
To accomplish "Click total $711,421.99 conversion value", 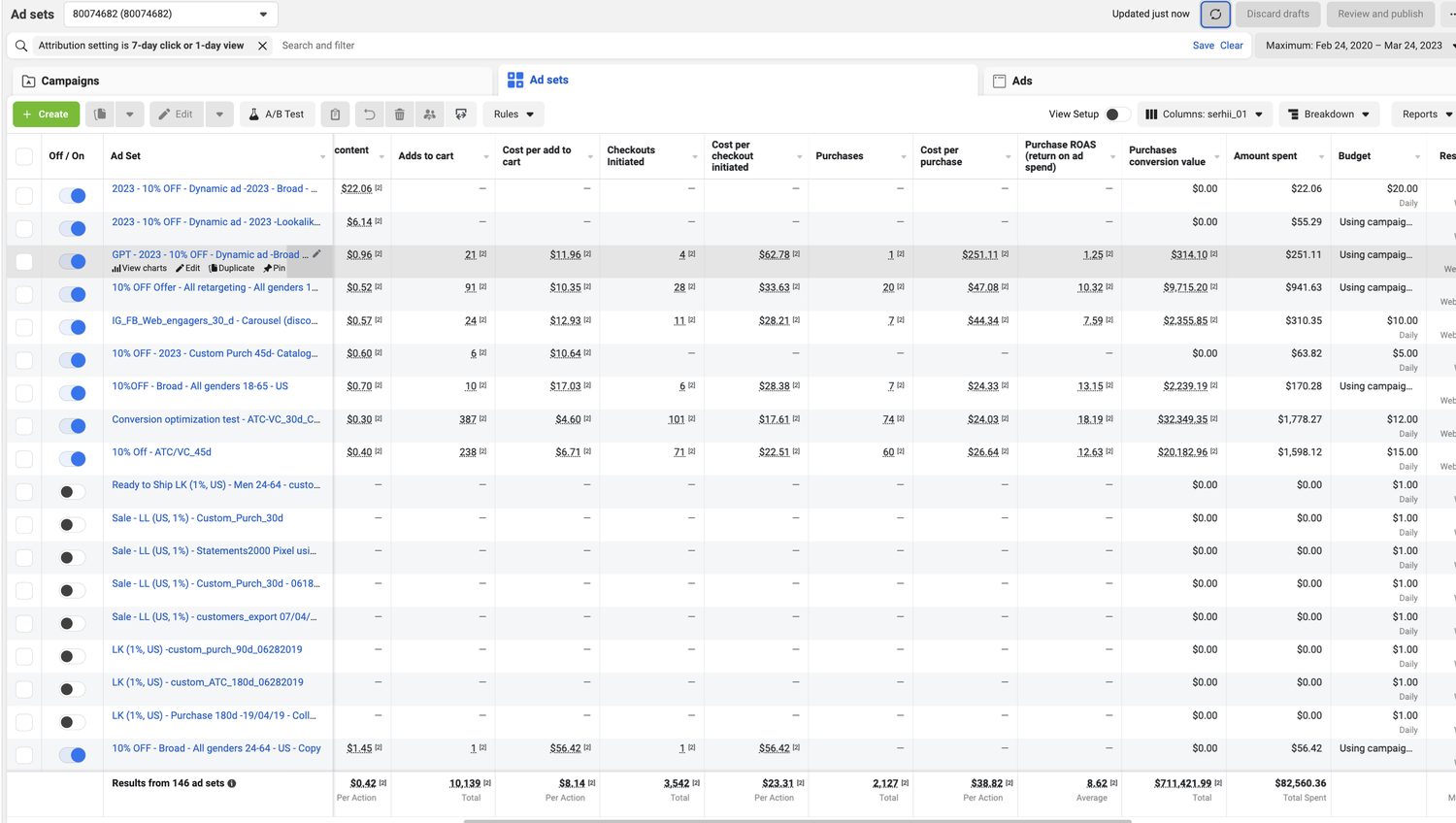I will pyautogui.click(x=1182, y=783).
